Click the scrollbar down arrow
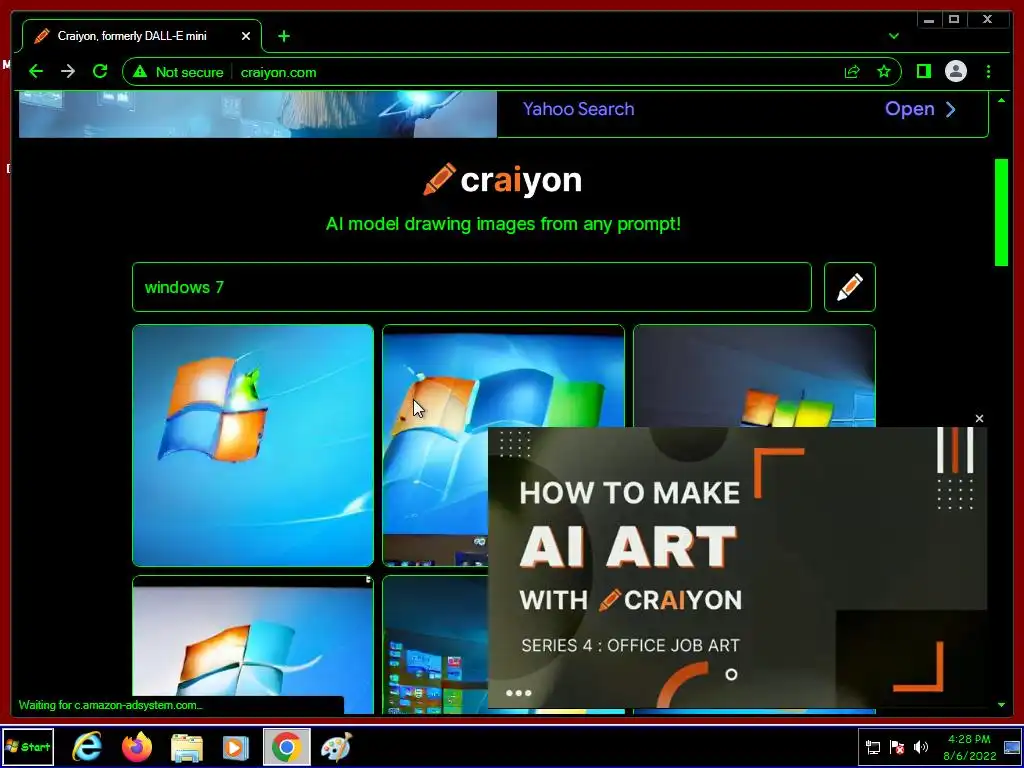 coord(1001,705)
